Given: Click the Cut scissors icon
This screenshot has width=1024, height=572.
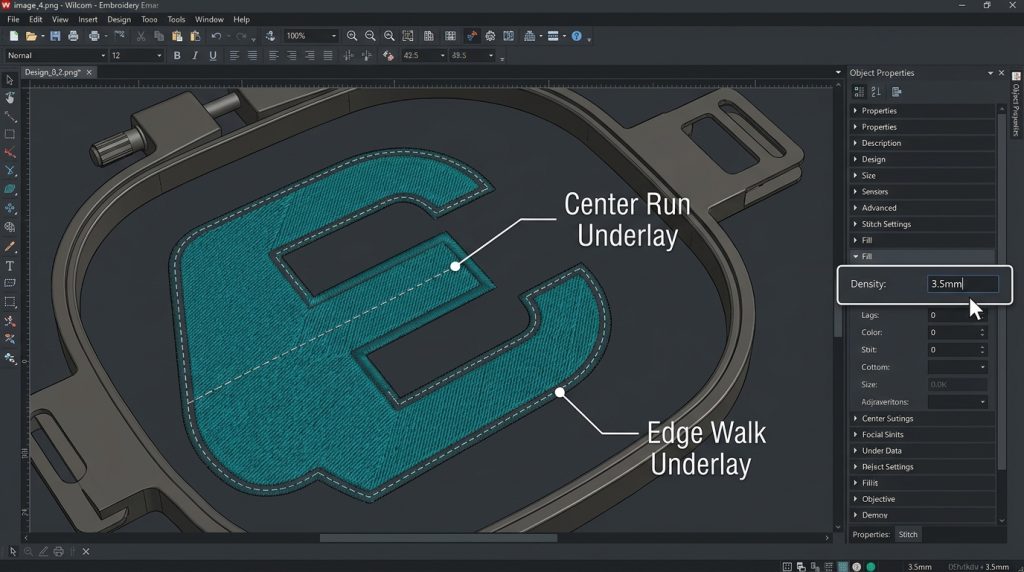Looking at the screenshot, I should 141,36.
